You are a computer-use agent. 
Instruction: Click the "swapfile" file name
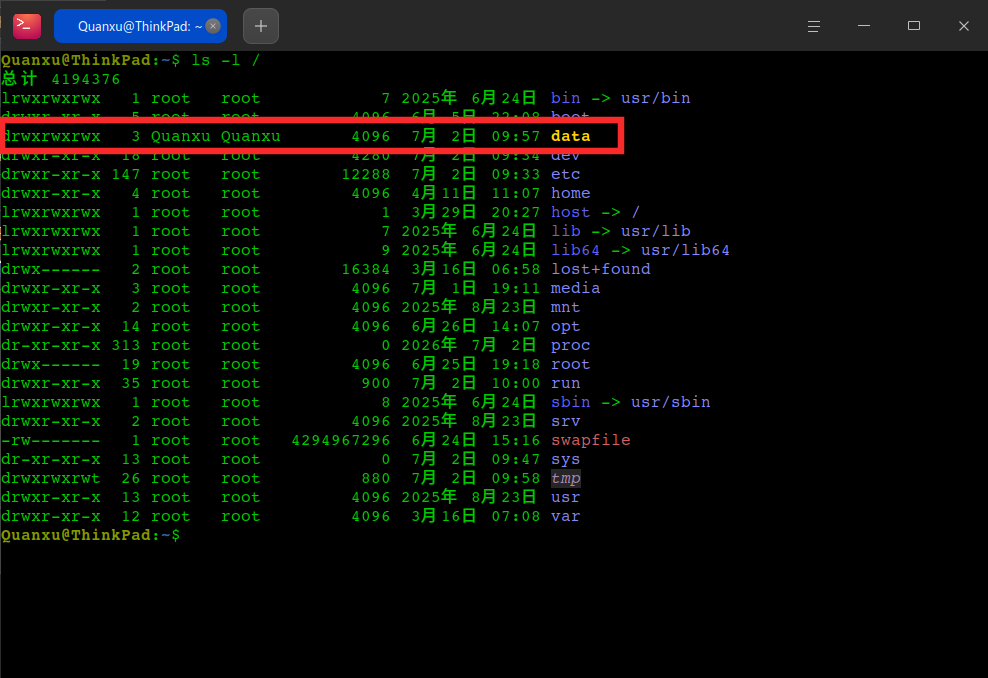pyautogui.click(x=591, y=440)
